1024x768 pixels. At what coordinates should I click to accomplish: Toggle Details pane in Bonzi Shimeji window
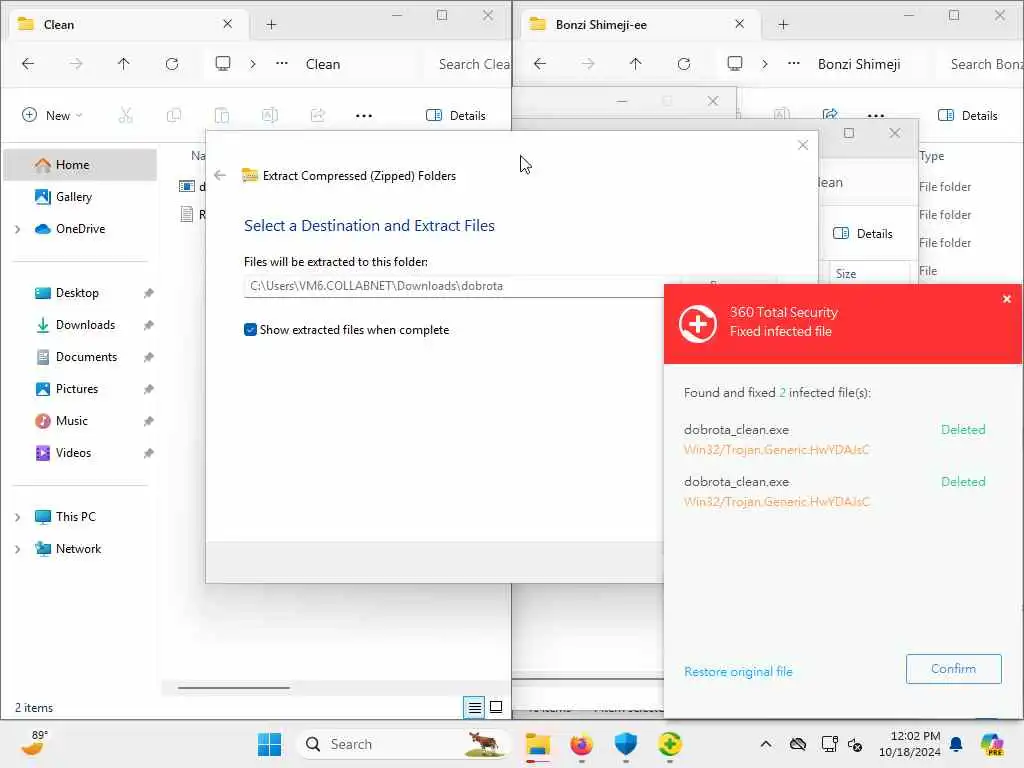click(x=968, y=116)
